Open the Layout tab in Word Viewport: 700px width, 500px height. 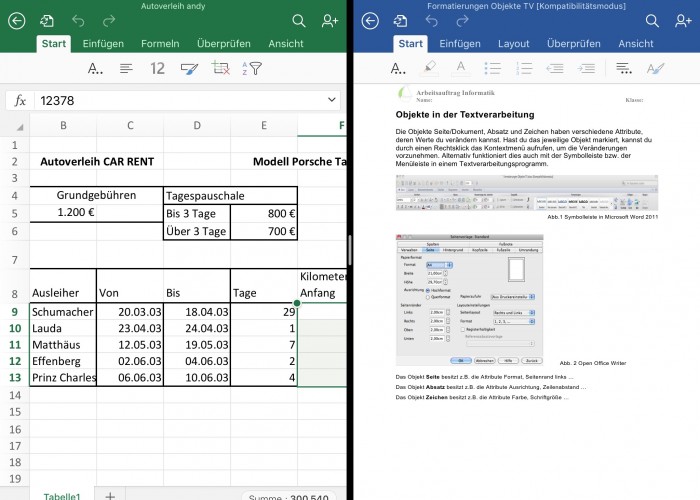pos(514,44)
